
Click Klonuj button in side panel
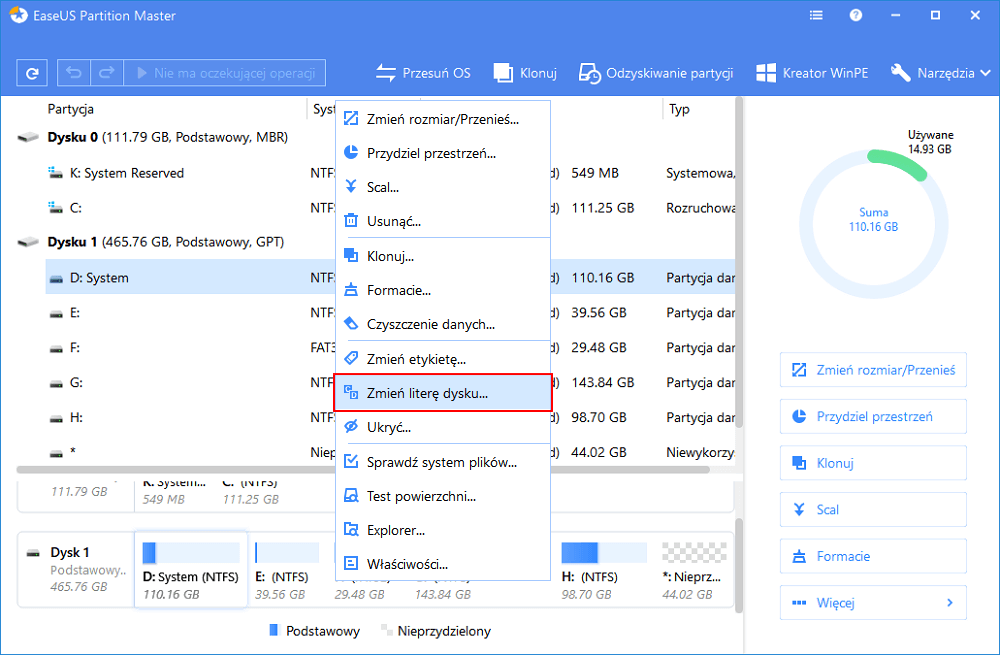click(x=873, y=463)
